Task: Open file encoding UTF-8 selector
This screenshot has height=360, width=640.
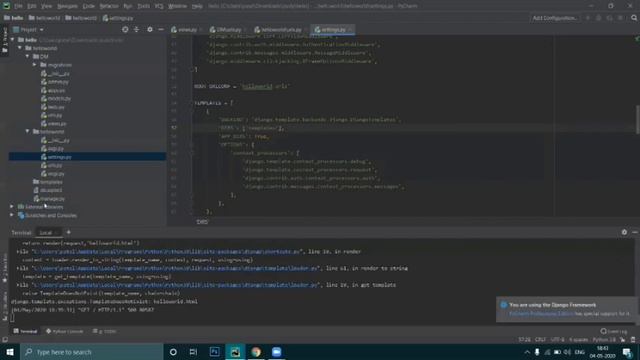Action: point(558,340)
